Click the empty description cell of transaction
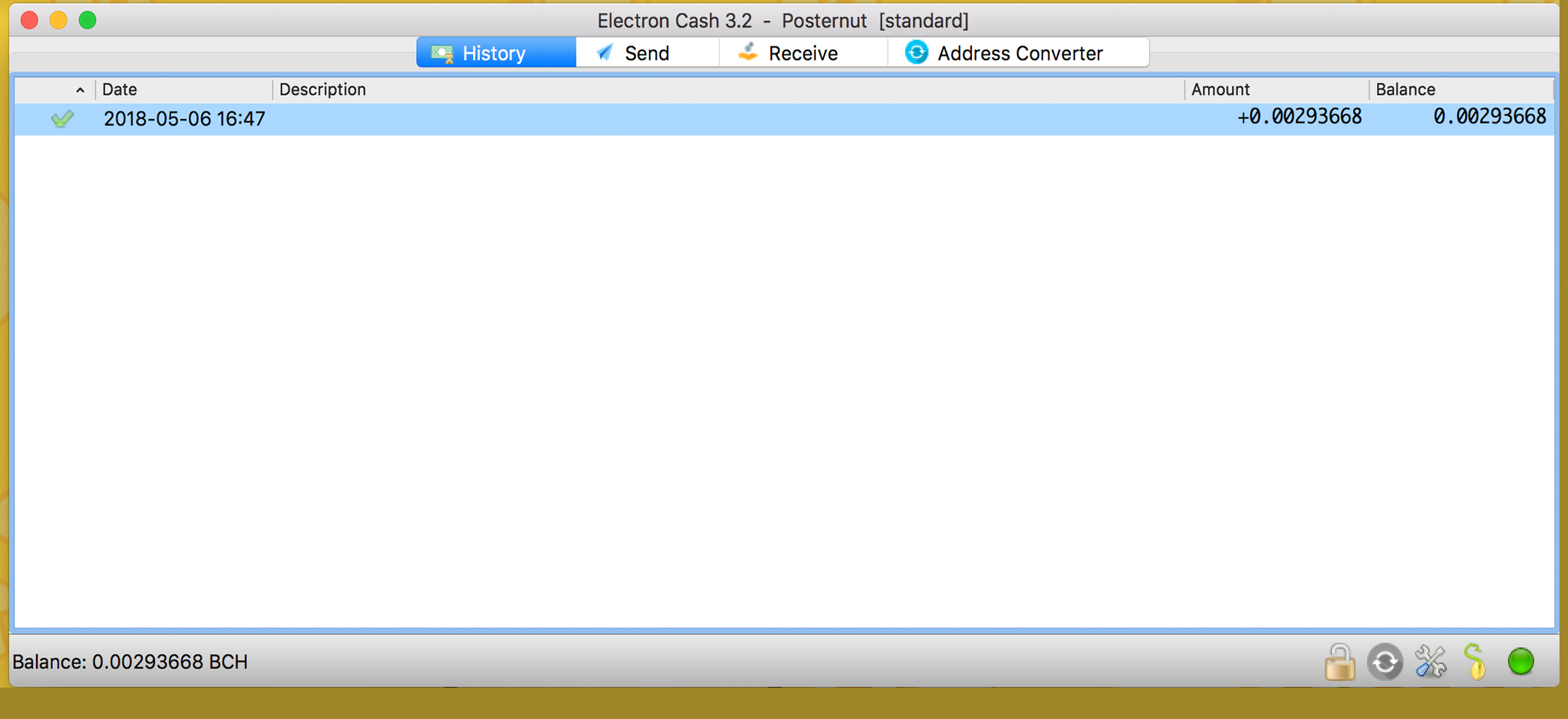Viewport: 1568px width, 719px height. [728, 119]
